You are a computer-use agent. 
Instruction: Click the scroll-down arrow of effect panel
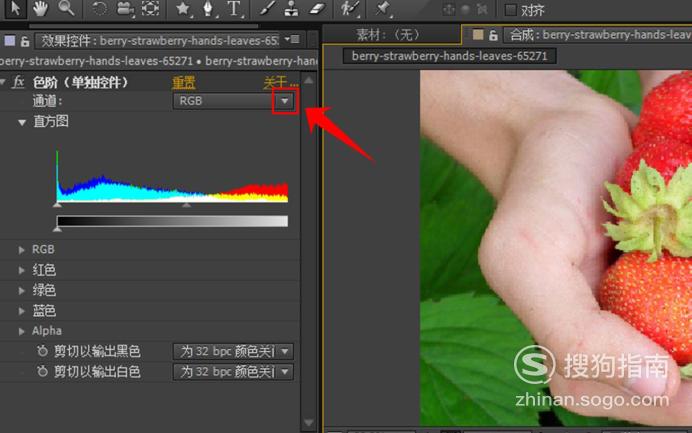(x=309, y=423)
